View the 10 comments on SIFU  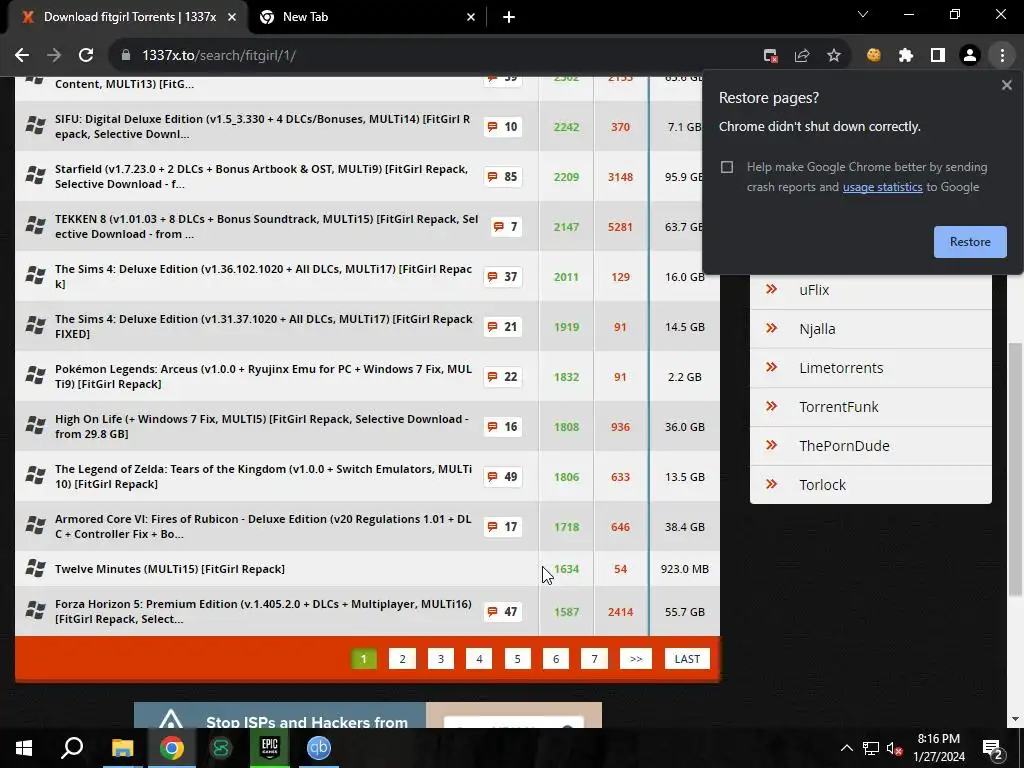[502, 127]
